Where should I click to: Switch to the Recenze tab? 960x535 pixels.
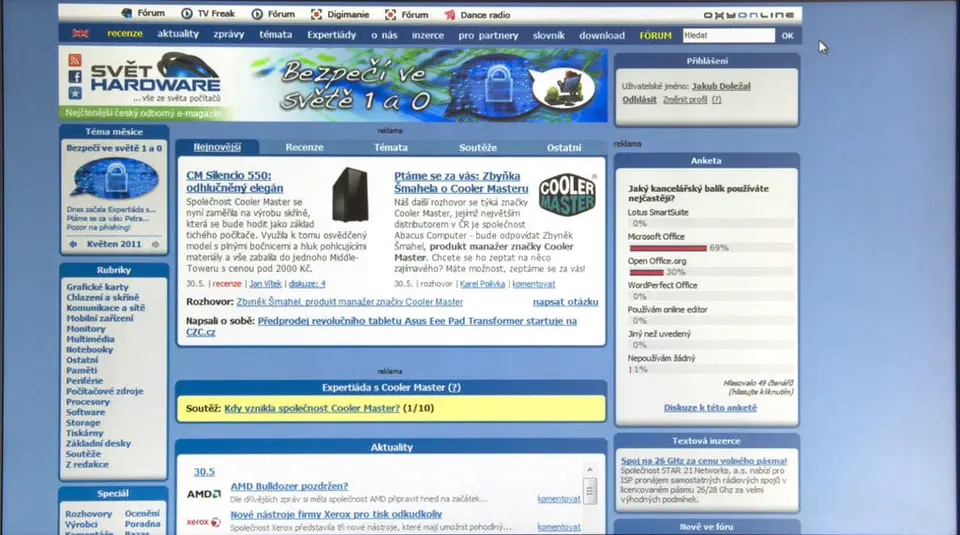click(x=304, y=148)
